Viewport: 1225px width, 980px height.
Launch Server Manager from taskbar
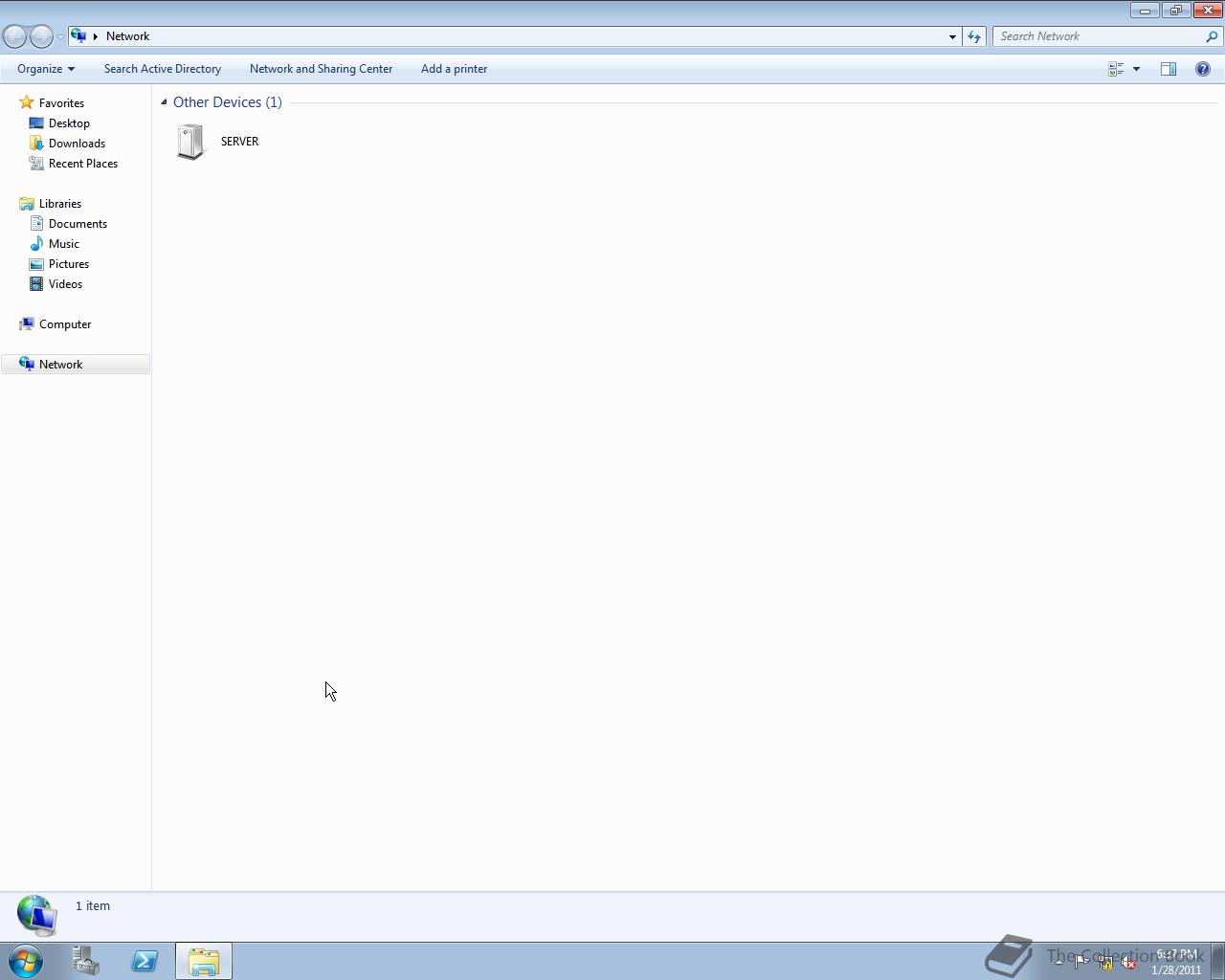[x=86, y=961]
